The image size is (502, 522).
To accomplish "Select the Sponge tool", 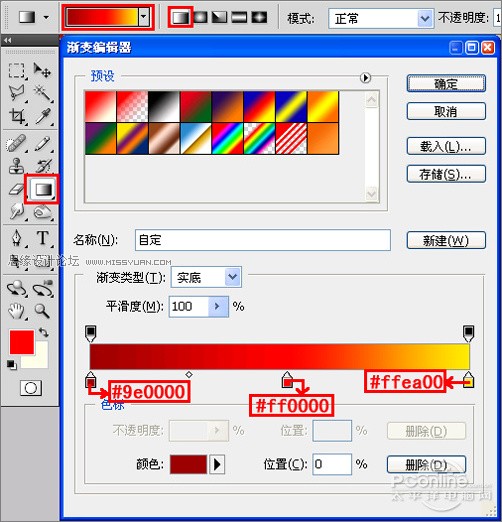I will click(42, 211).
